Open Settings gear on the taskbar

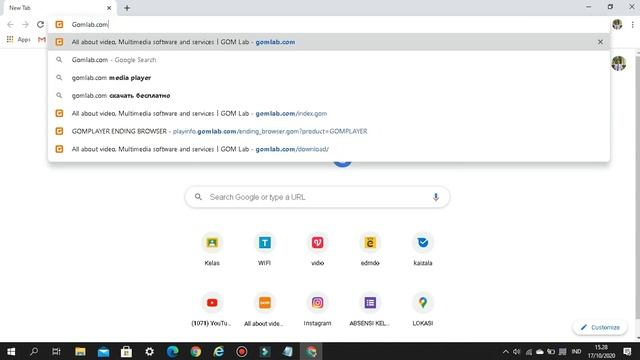click(x=149, y=351)
